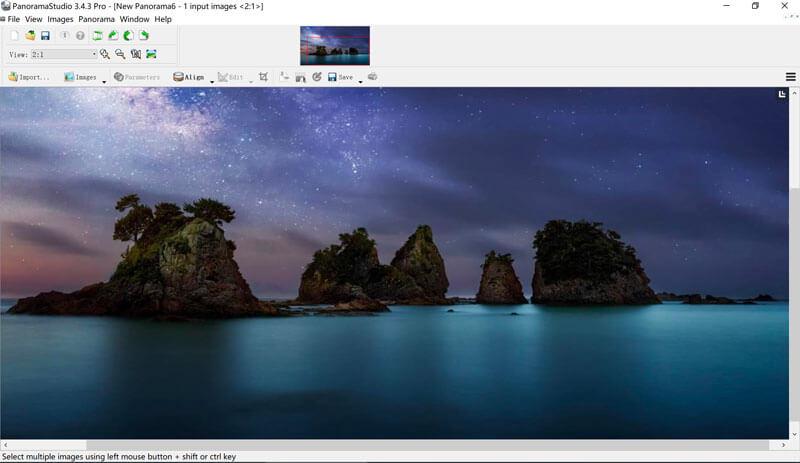Zoom in with the magnifier plus icon
This screenshot has width=800, height=463.
(x=105, y=54)
